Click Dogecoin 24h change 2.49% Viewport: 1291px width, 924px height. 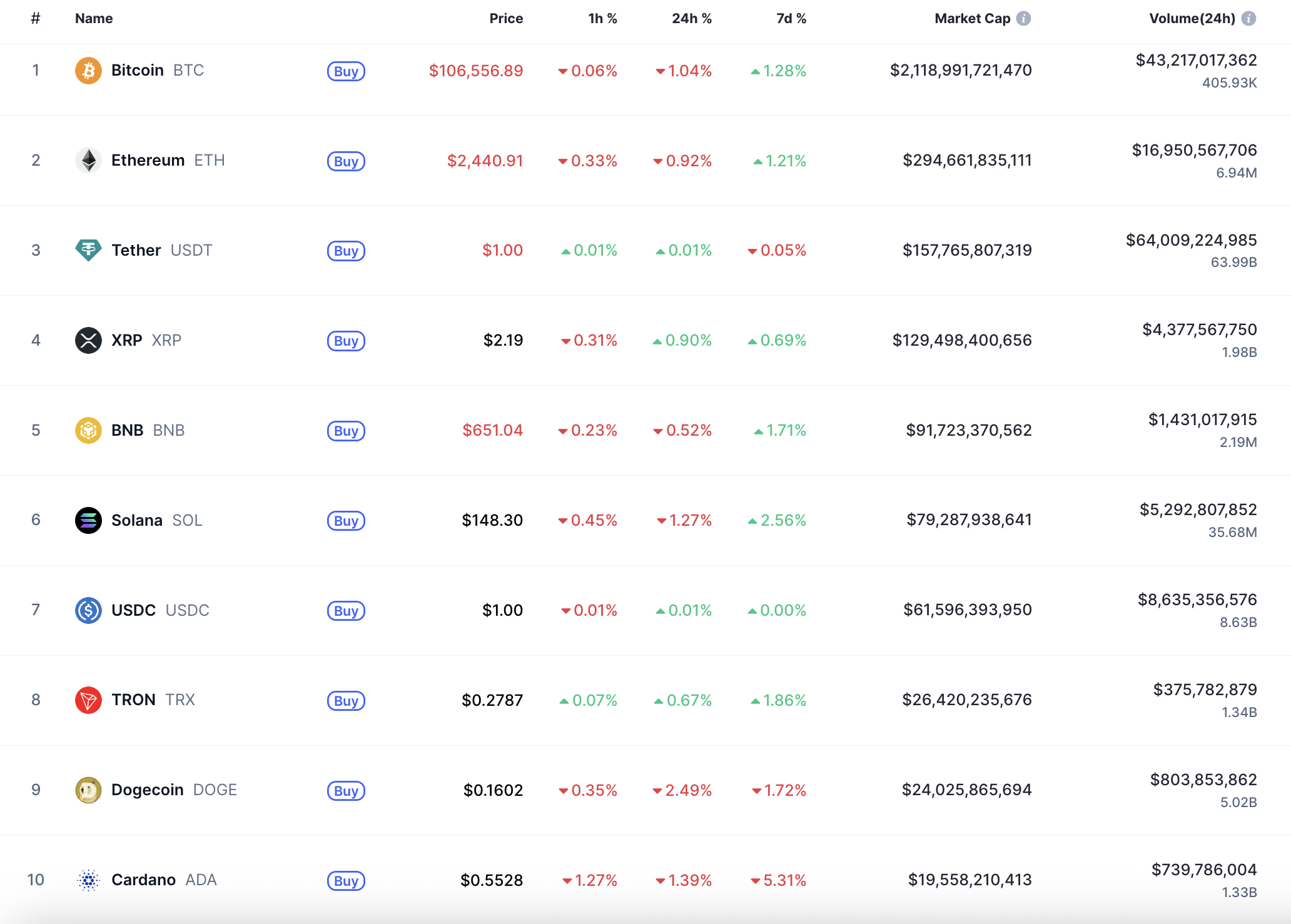(682, 790)
